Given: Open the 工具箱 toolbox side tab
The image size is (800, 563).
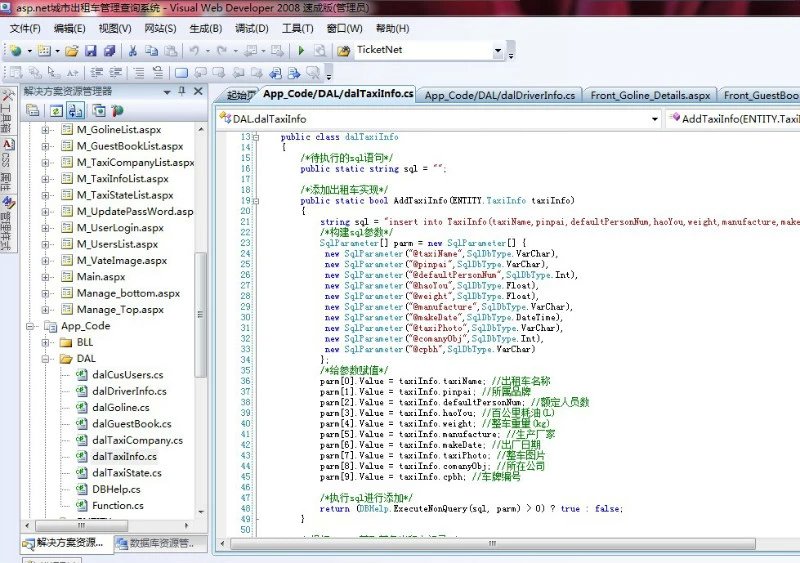Looking at the screenshot, I should pyautogui.click(x=7, y=110).
